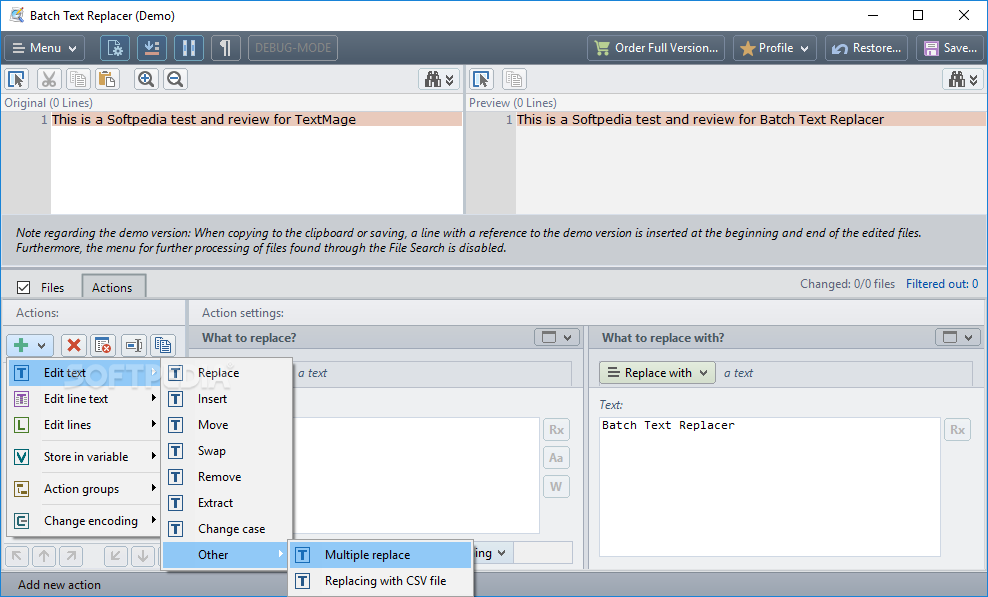
Task: Open the Replace with dropdown
Action: [657, 373]
